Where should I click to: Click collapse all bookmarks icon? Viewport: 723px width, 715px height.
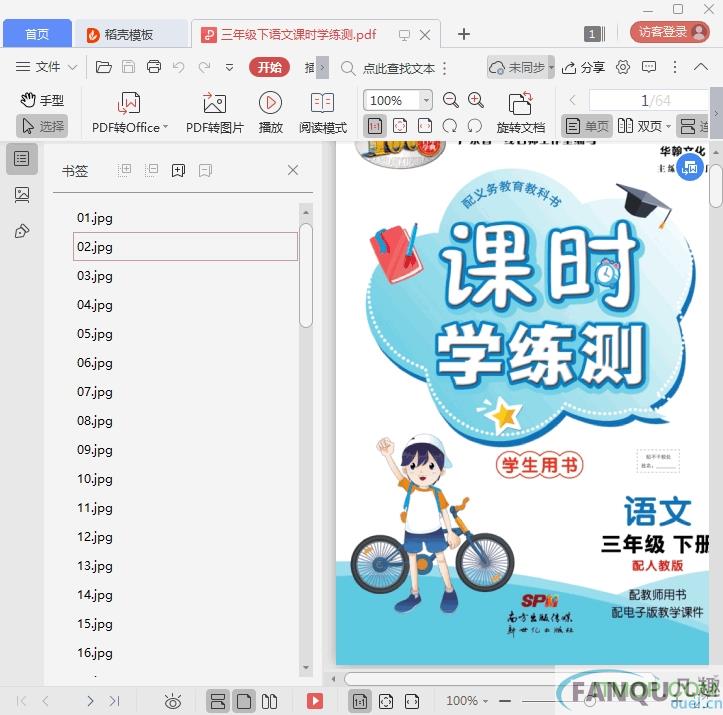tap(151, 170)
